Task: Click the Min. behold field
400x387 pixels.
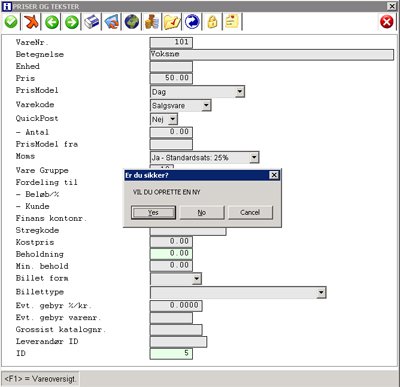Action: 171,266
